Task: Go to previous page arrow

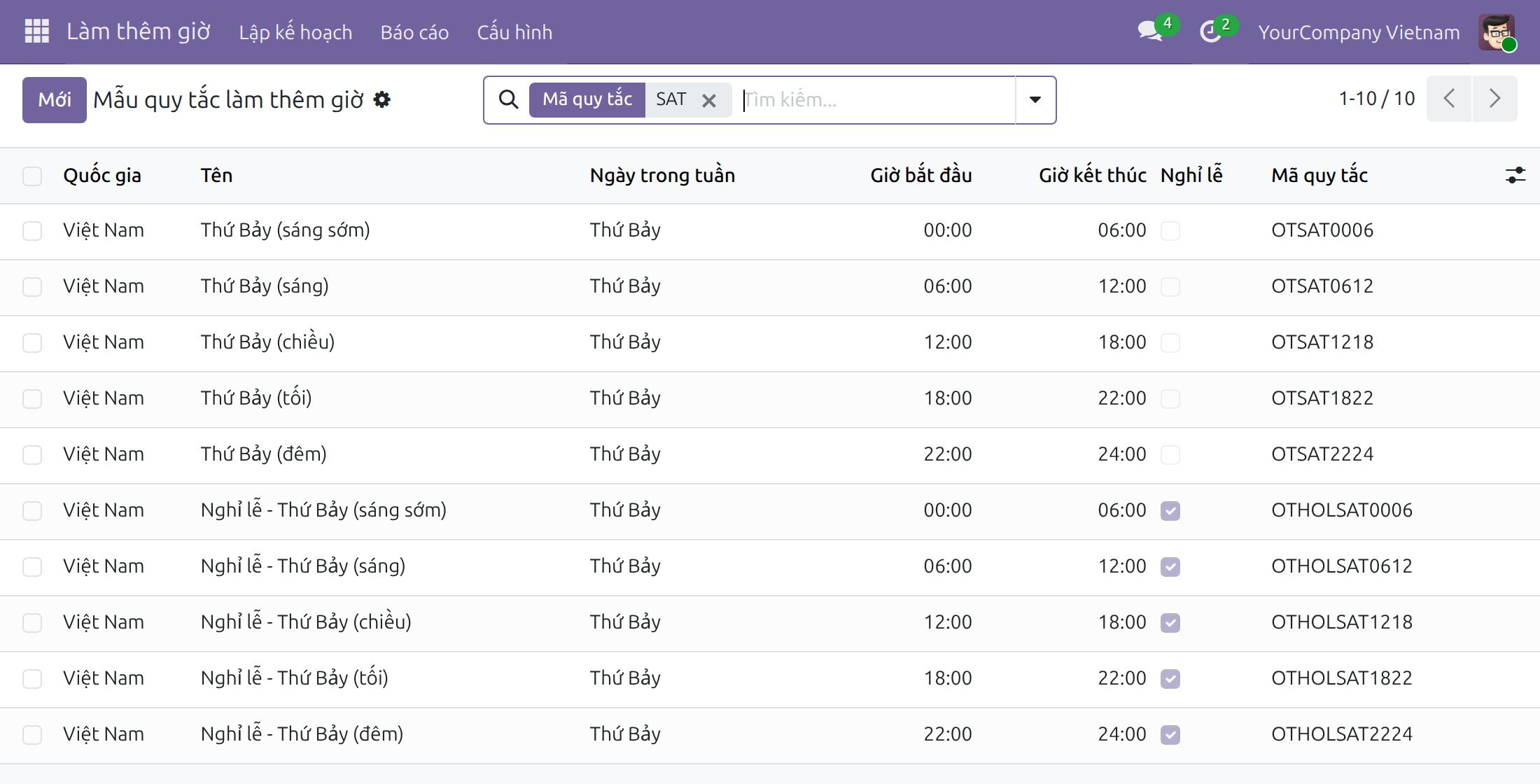Action: click(x=1449, y=99)
